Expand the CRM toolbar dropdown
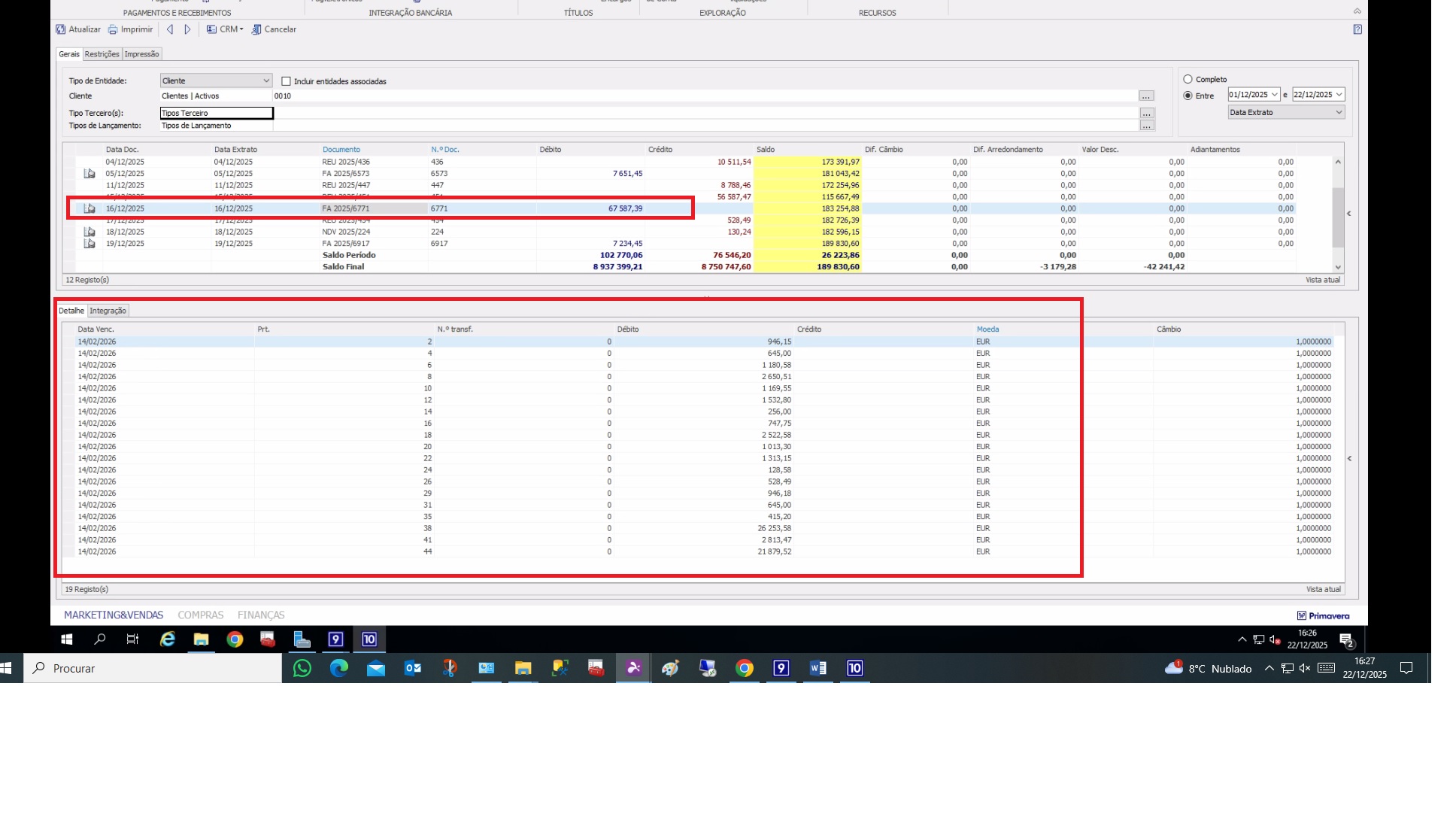Image resolution: width=1456 pixels, height=826 pixels. 241,29
